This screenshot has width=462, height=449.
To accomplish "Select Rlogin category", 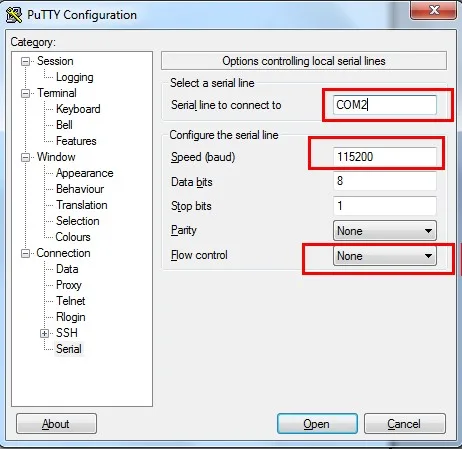I will pos(71,317).
